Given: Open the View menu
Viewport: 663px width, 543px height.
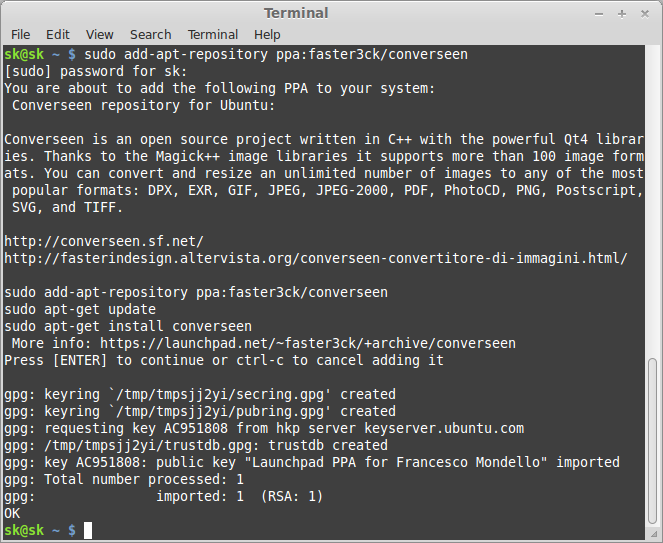Looking at the screenshot, I should [x=100, y=34].
